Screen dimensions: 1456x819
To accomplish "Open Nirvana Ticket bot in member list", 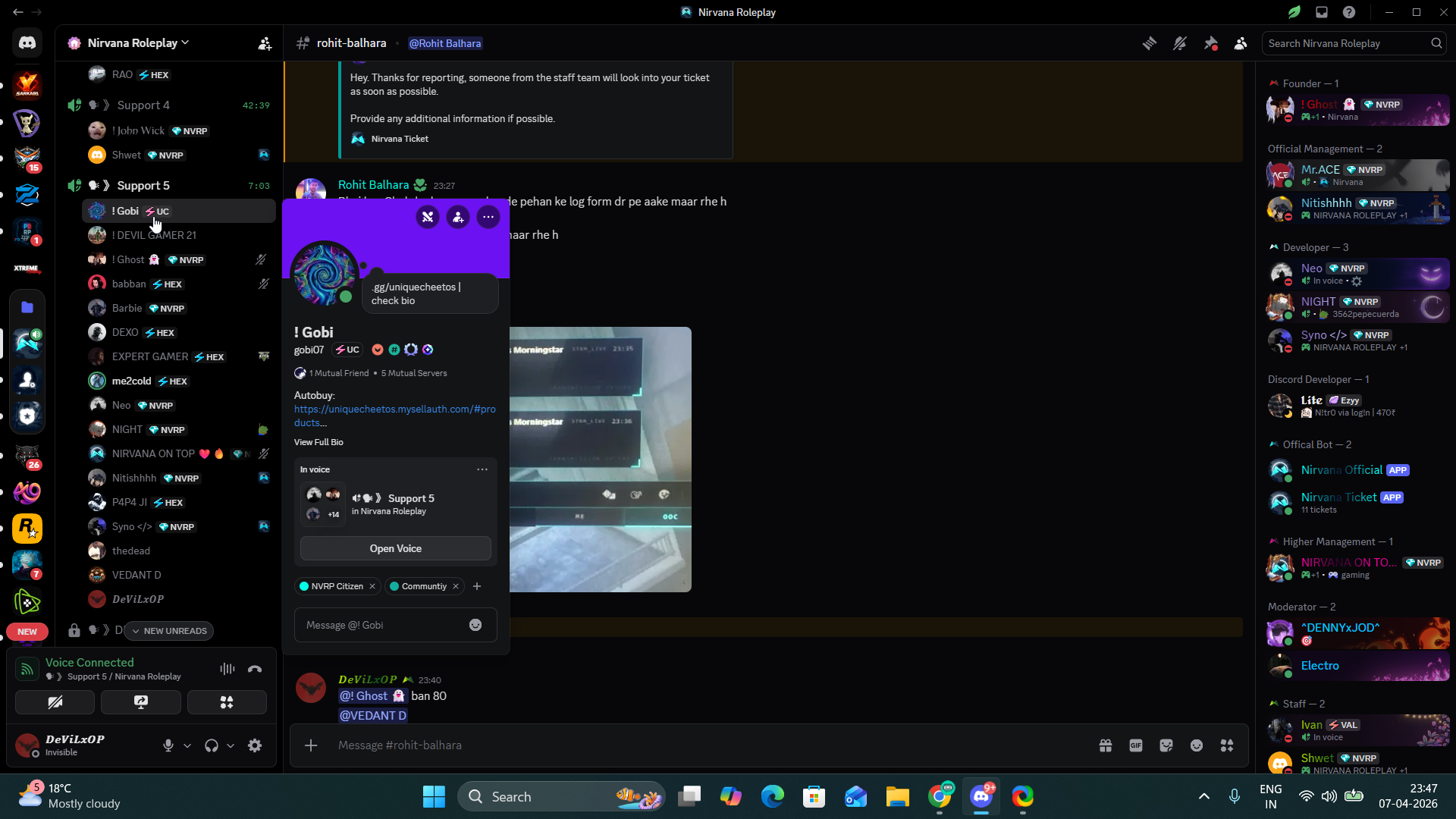I will coord(1357,503).
